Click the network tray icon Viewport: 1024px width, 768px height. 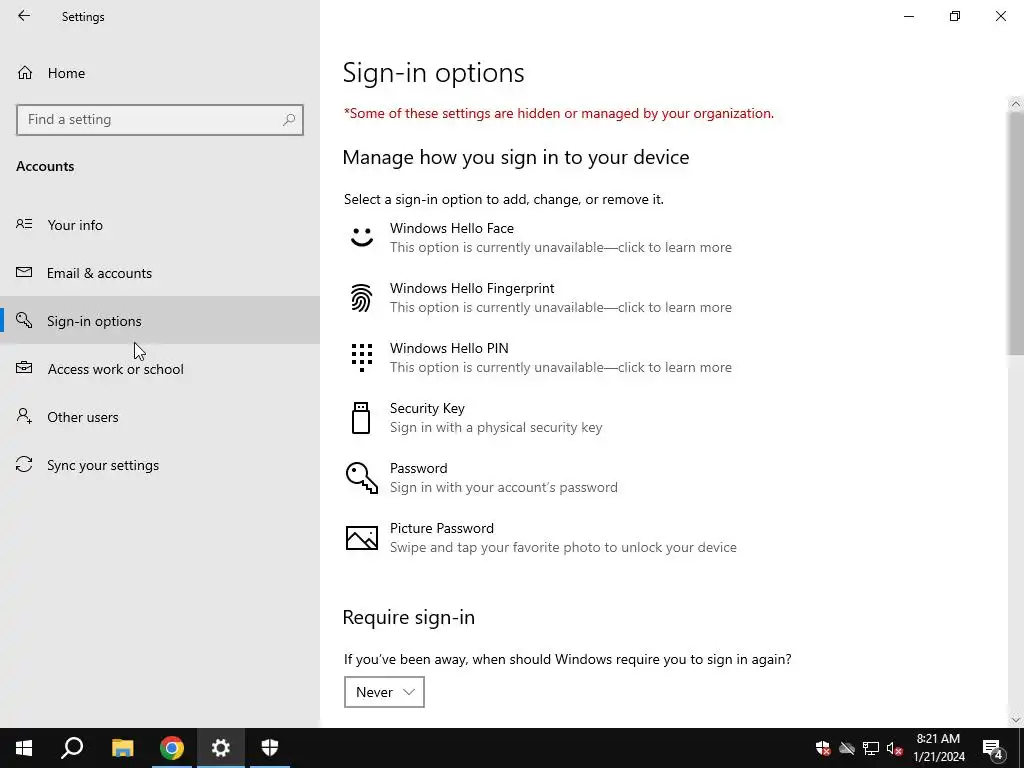pyautogui.click(x=871, y=748)
